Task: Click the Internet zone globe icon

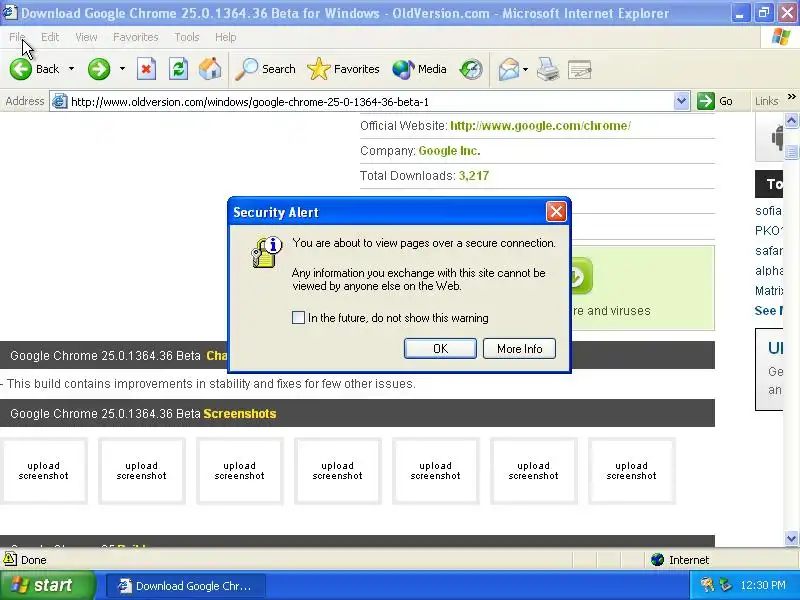Action: tap(658, 560)
